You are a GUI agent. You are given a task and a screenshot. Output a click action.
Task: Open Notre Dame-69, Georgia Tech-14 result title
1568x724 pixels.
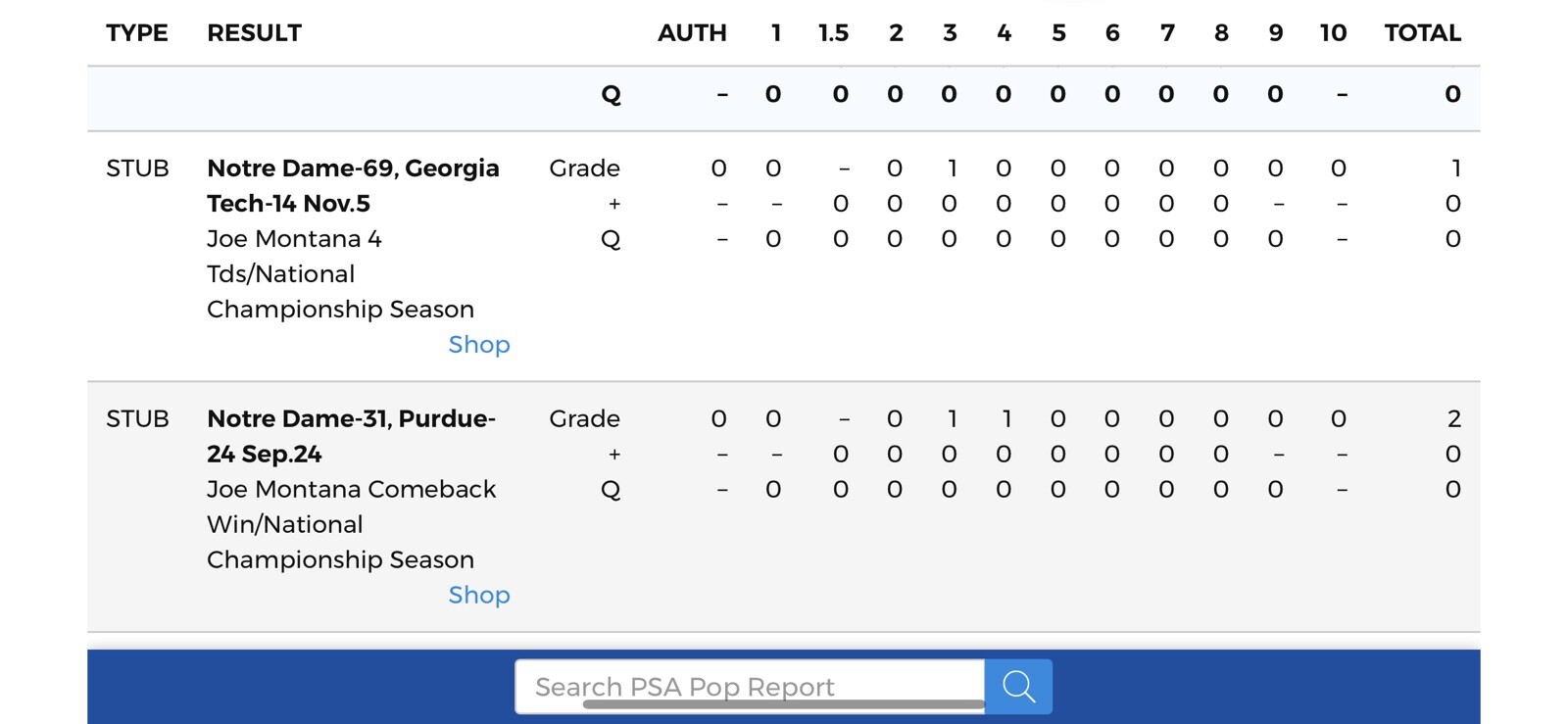(353, 169)
